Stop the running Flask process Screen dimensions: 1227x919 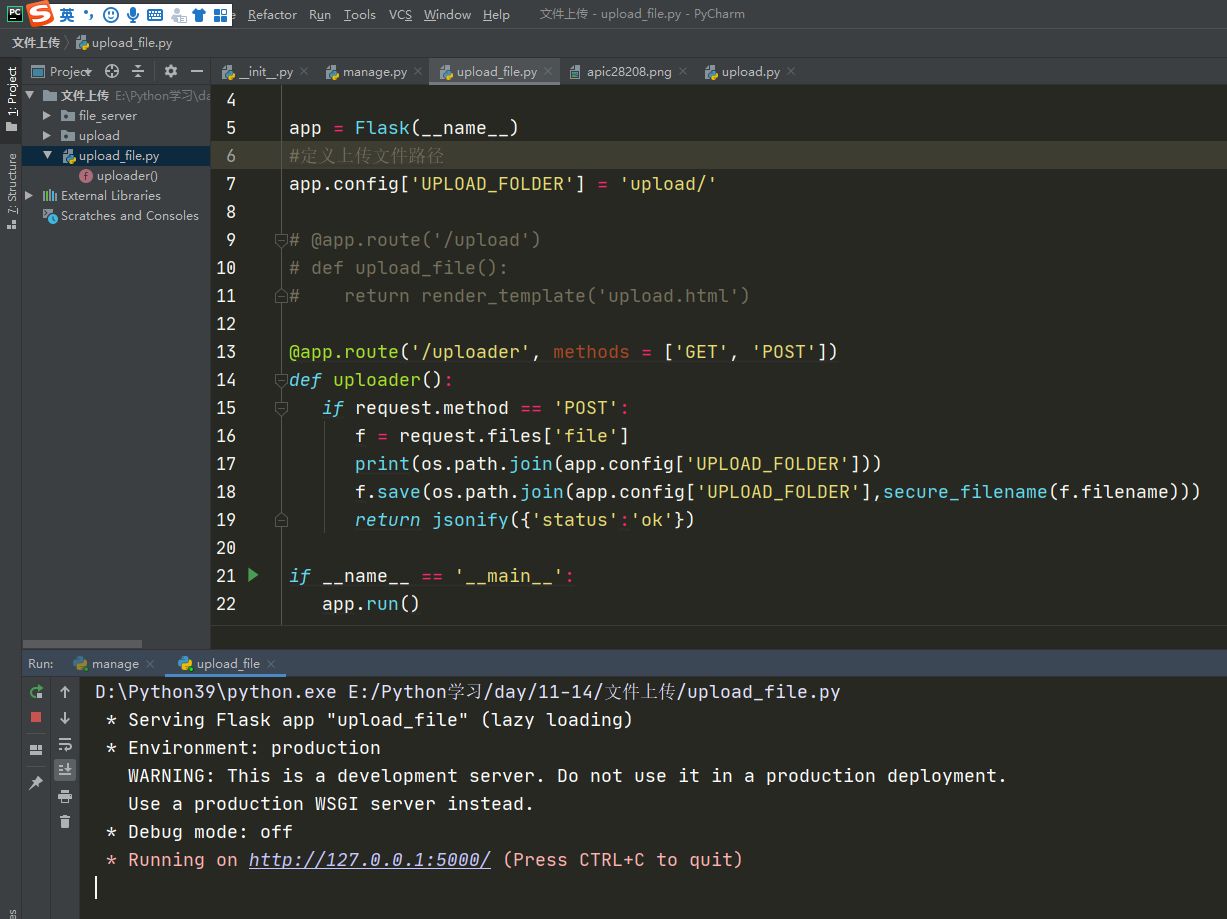(36, 717)
